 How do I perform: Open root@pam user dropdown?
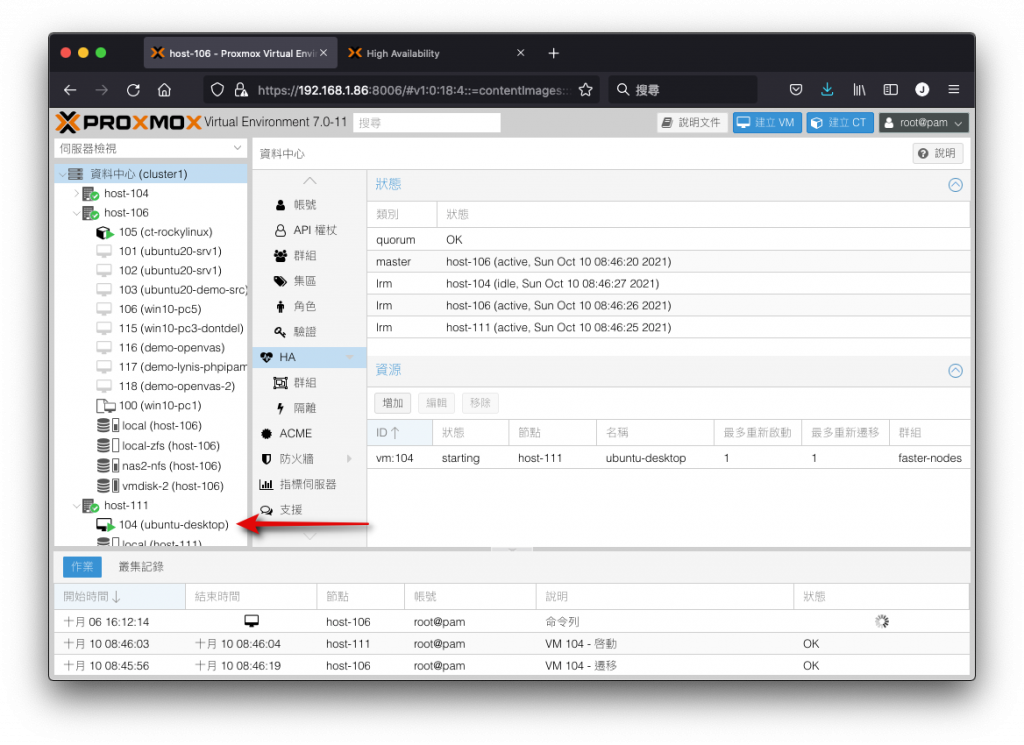tap(923, 123)
